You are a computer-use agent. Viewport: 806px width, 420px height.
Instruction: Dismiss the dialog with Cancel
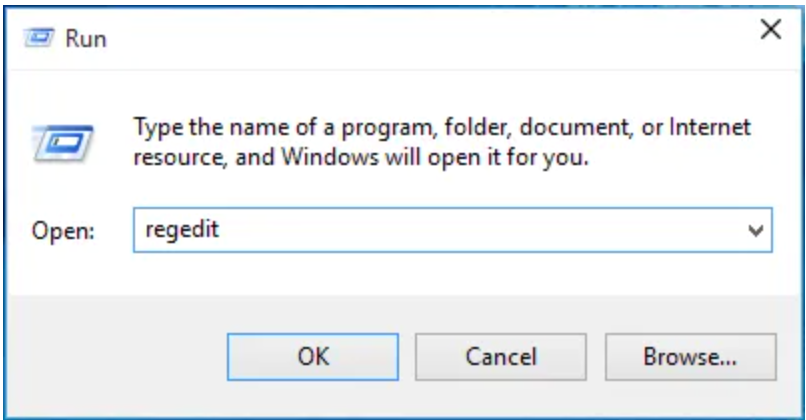(x=501, y=357)
